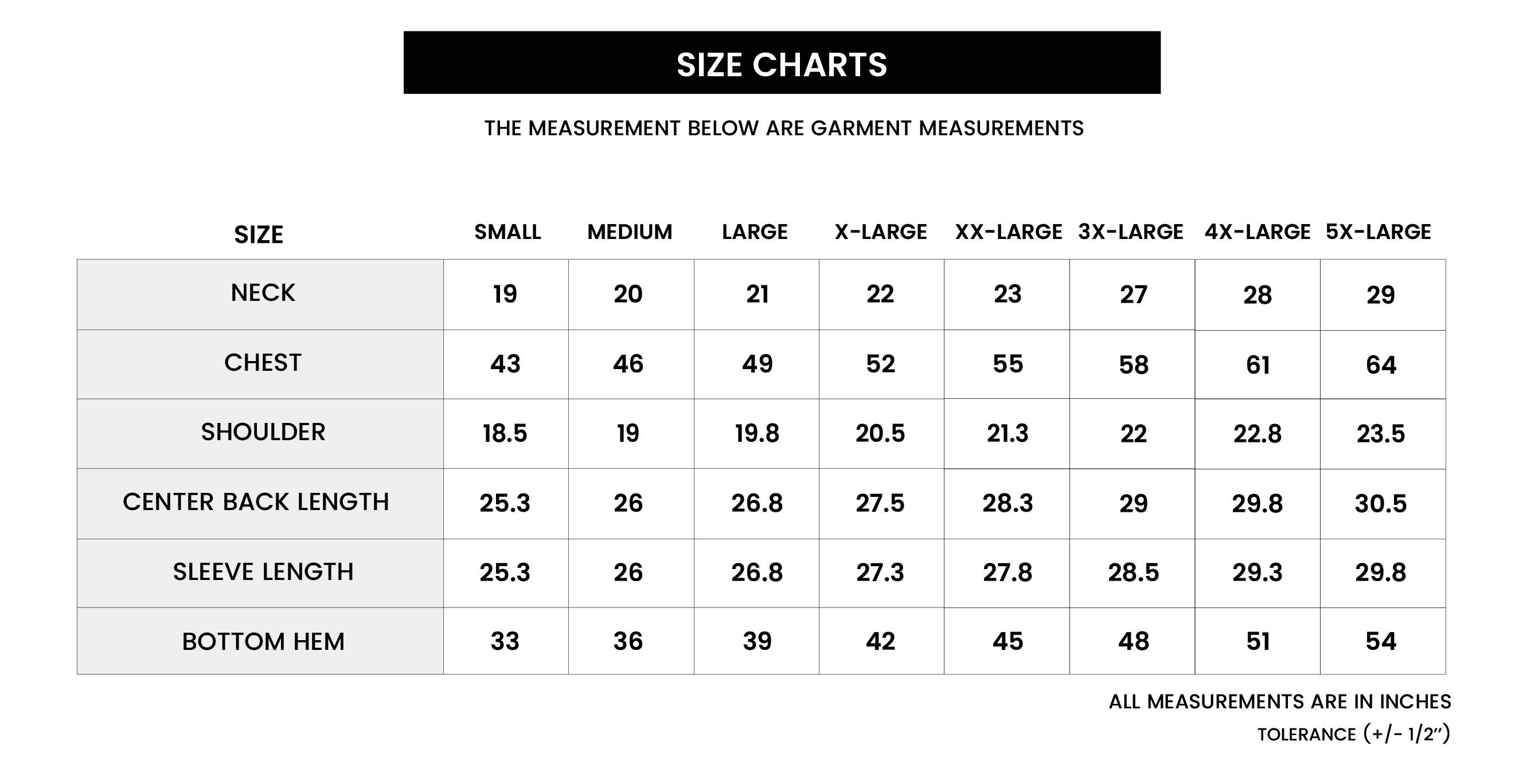Select the 5X-LARGE column header
The image size is (1515, 784).
tap(1378, 232)
